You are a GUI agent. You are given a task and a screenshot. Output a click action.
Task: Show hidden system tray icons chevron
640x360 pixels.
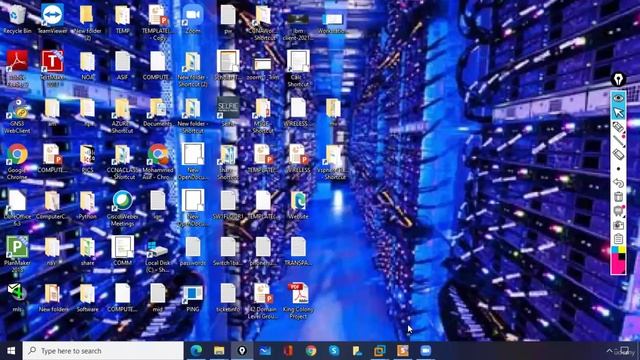pyautogui.click(x=609, y=351)
